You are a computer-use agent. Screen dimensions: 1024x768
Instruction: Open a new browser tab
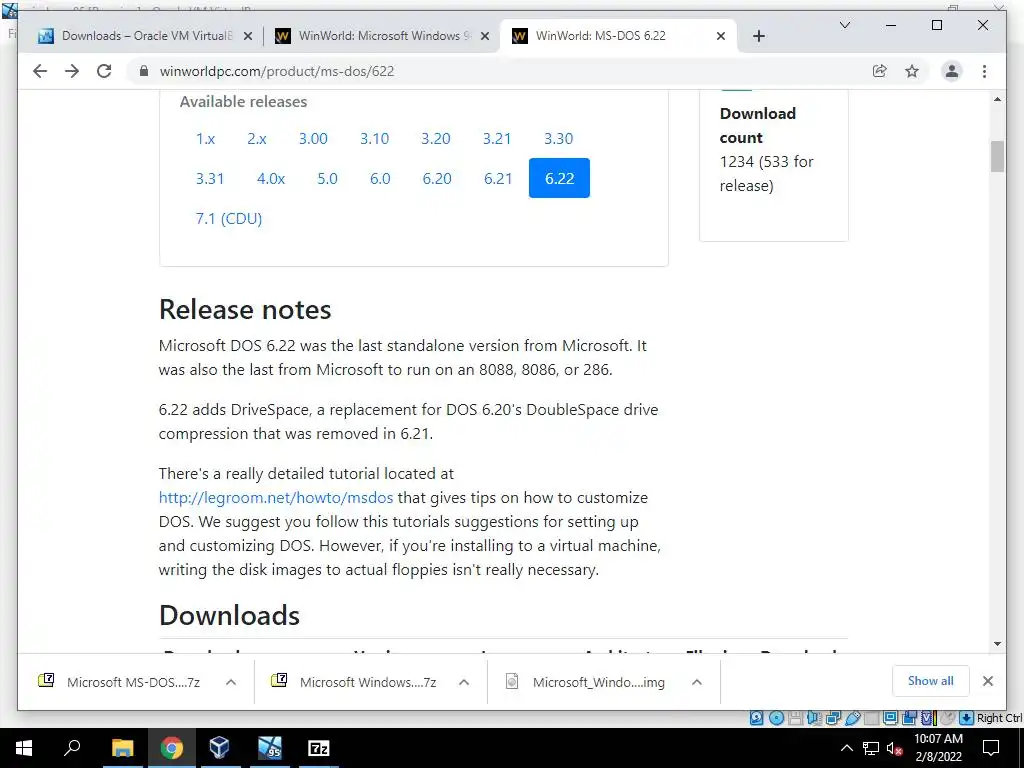coord(758,36)
